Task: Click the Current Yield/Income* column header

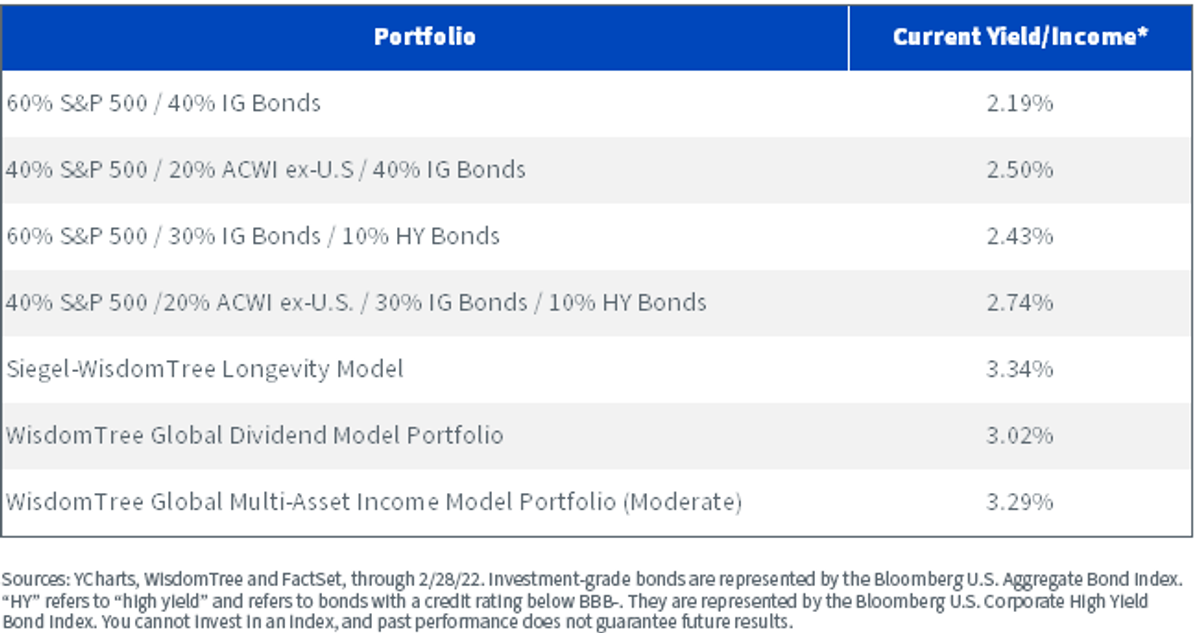Action: pyautogui.click(x=1020, y=38)
